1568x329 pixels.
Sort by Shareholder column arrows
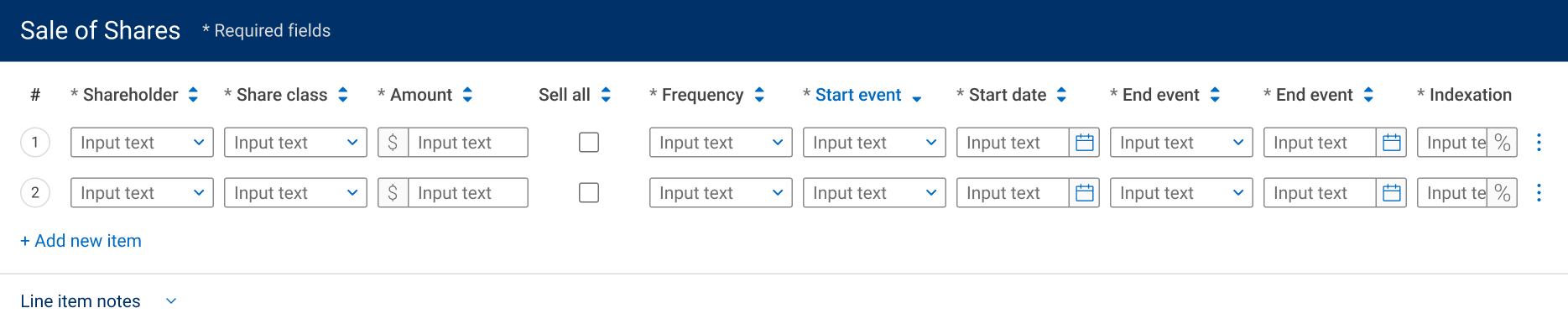193,95
